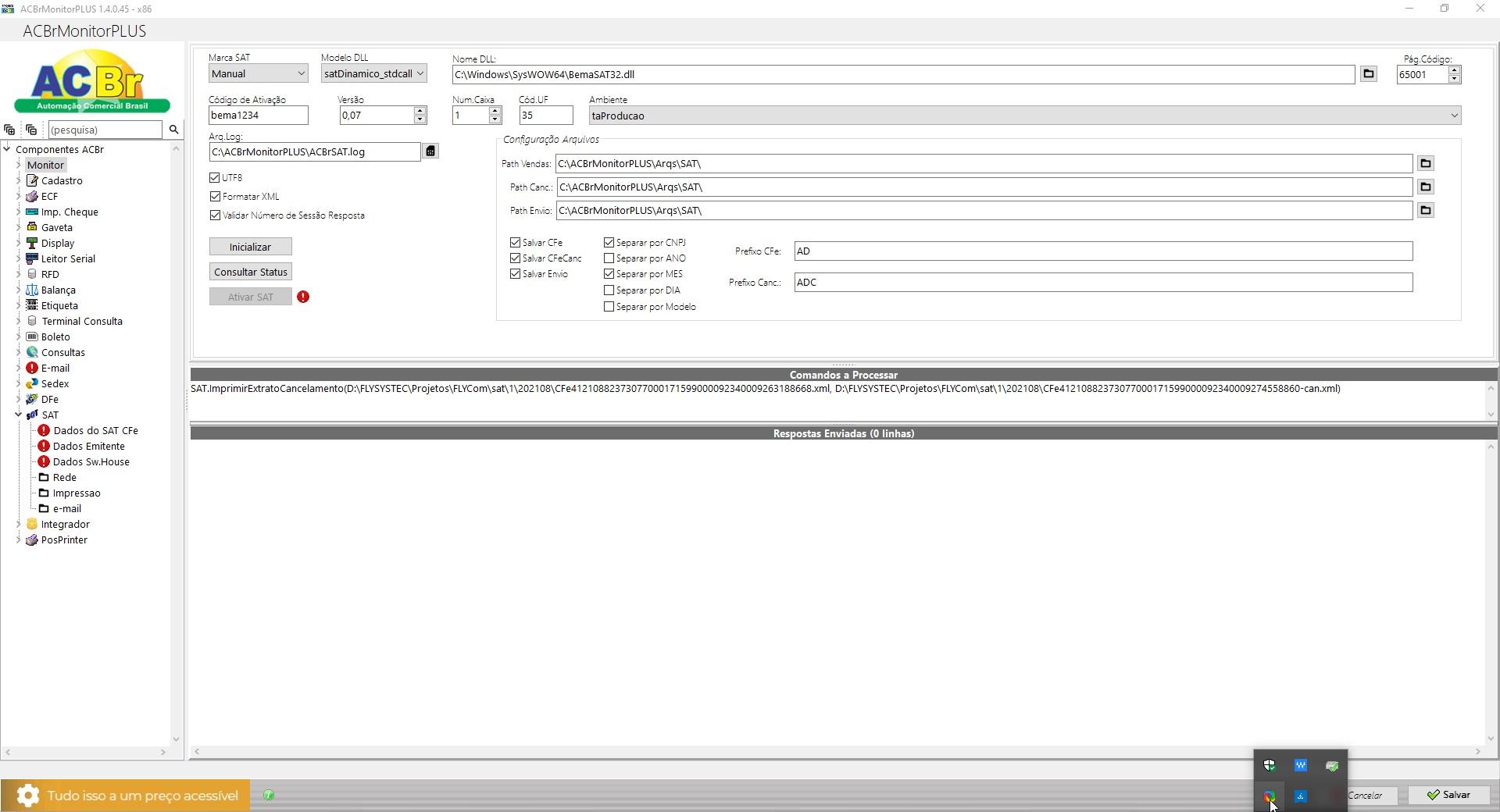This screenshot has width=1500, height=812.
Task: Click green status indicator in bottom bar
Action: coord(269,795)
